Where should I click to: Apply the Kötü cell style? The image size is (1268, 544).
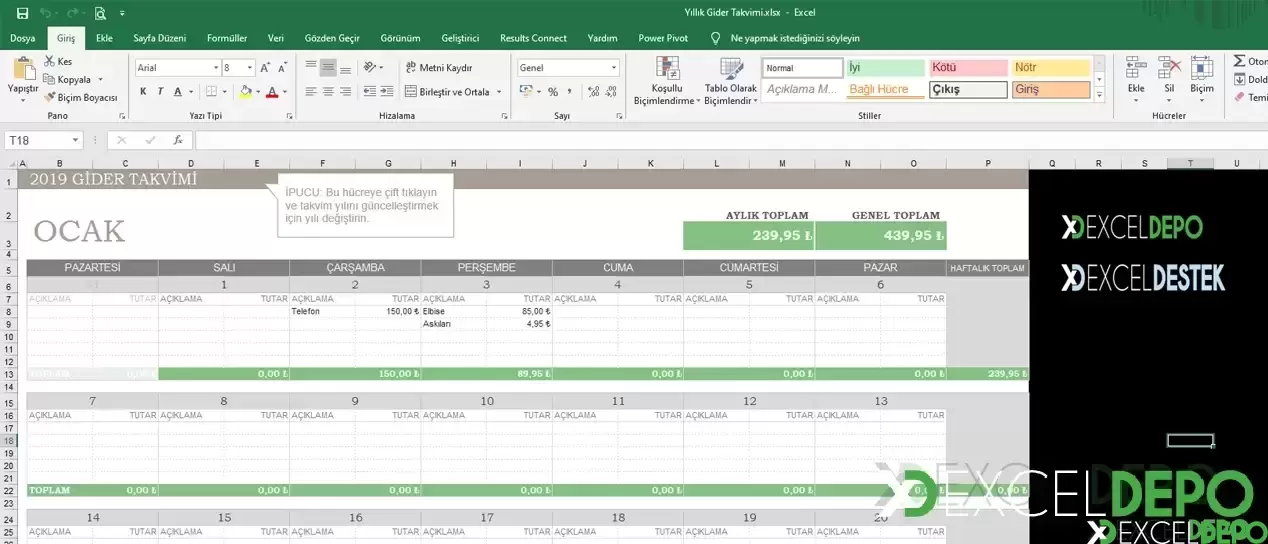968,68
